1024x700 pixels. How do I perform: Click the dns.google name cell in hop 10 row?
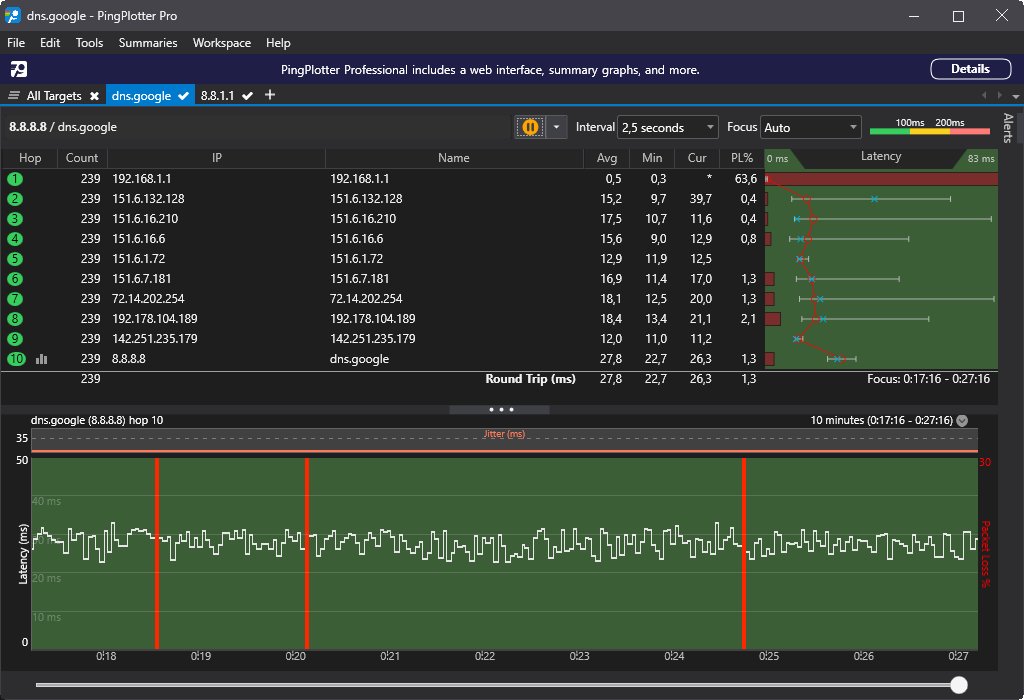(x=359, y=359)
